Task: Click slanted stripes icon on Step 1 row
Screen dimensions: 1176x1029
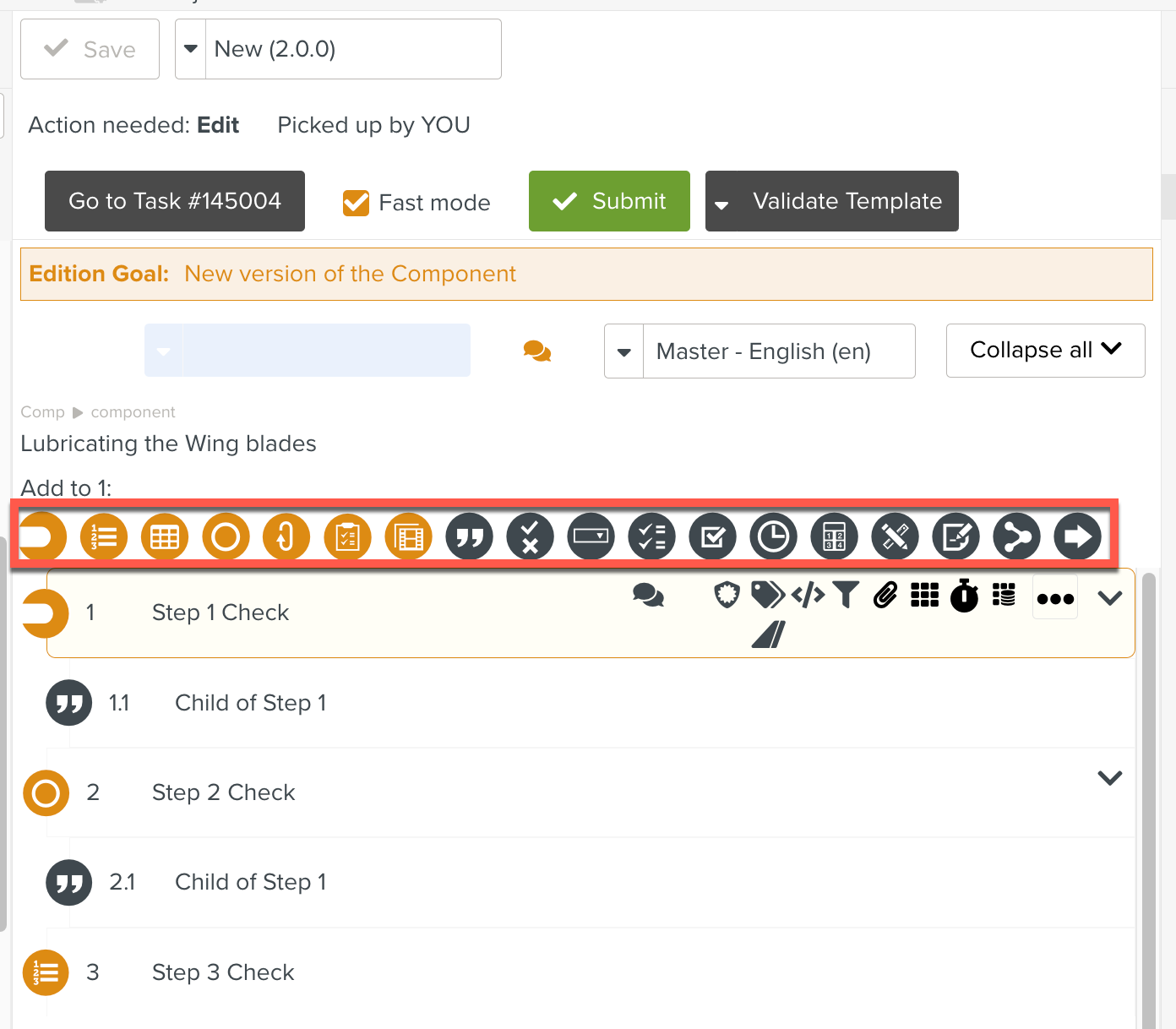Action: pyautogui.click(x=769, y=634)
